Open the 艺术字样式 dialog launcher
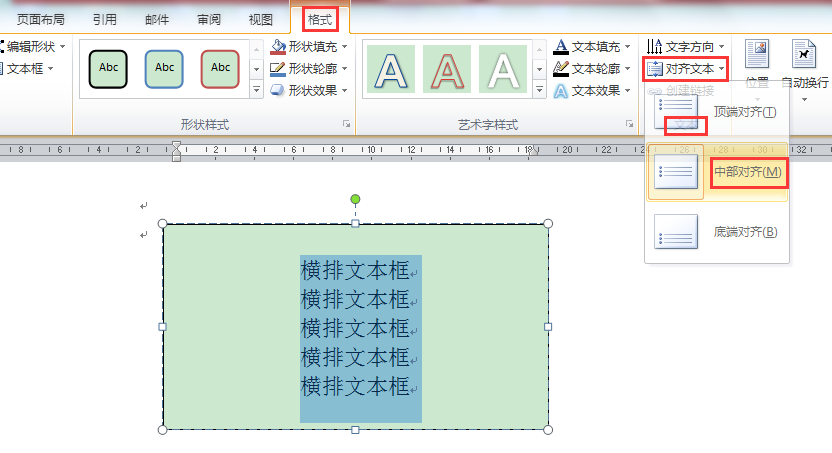Screen dimensions: 832x453 coord(629,124)
